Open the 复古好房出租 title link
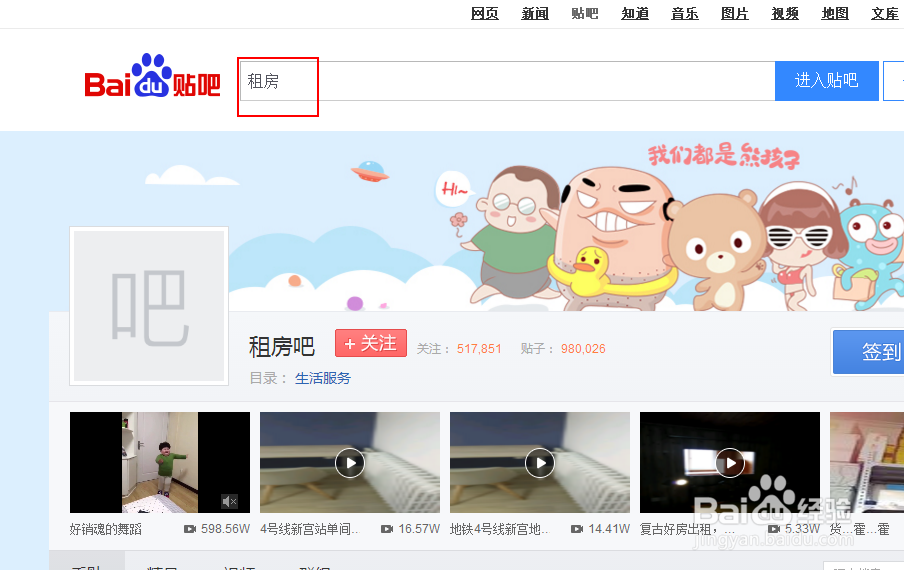 tap(687, 529)
